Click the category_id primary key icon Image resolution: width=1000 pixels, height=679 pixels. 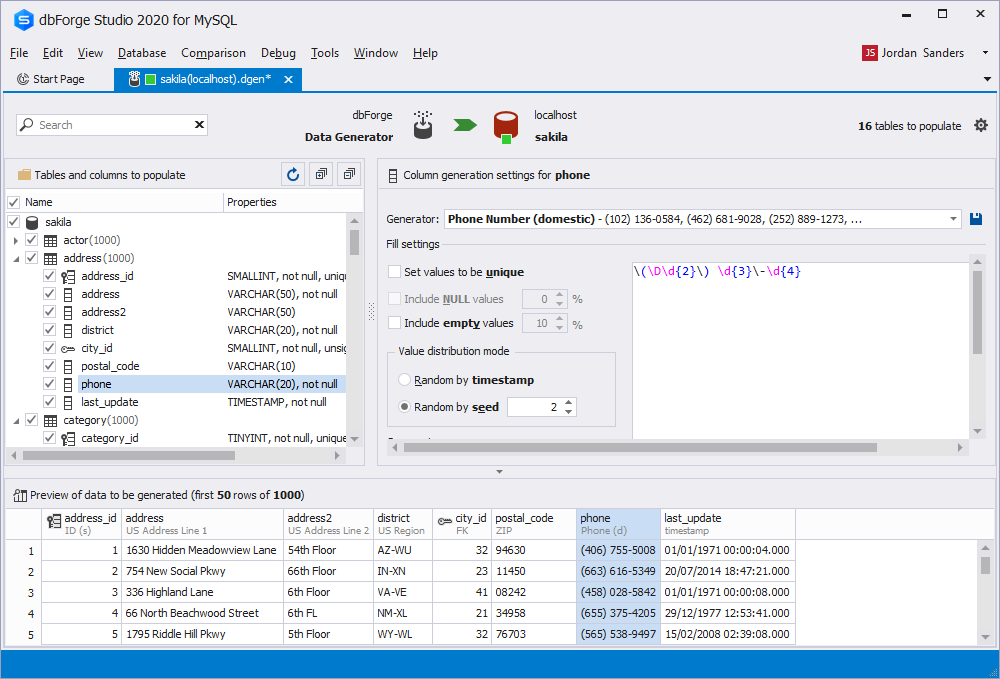coord(68,438)
